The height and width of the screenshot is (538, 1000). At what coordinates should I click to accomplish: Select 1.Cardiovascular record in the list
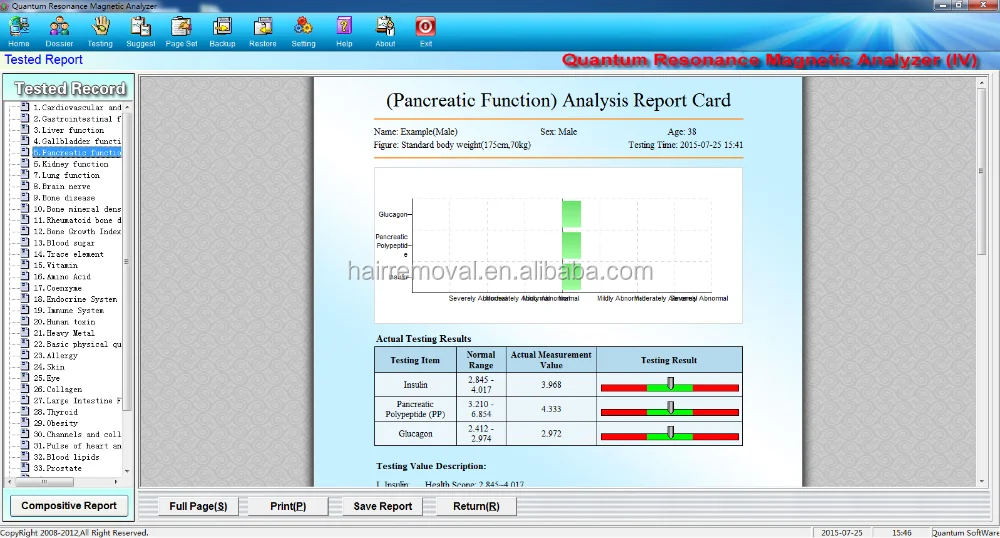click(77, 108)
